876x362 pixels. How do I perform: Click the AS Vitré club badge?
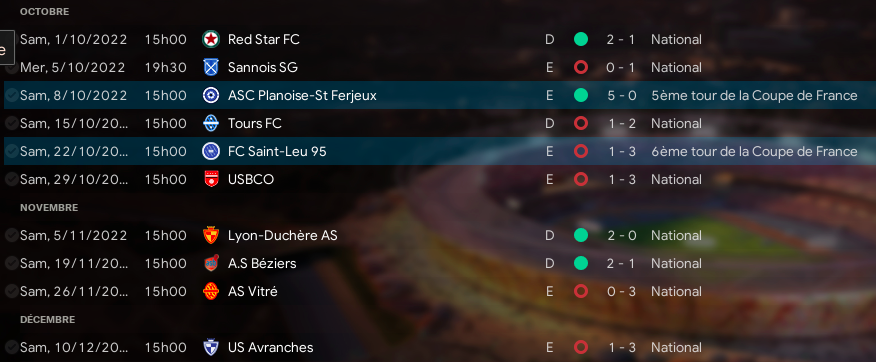[211, 291]
